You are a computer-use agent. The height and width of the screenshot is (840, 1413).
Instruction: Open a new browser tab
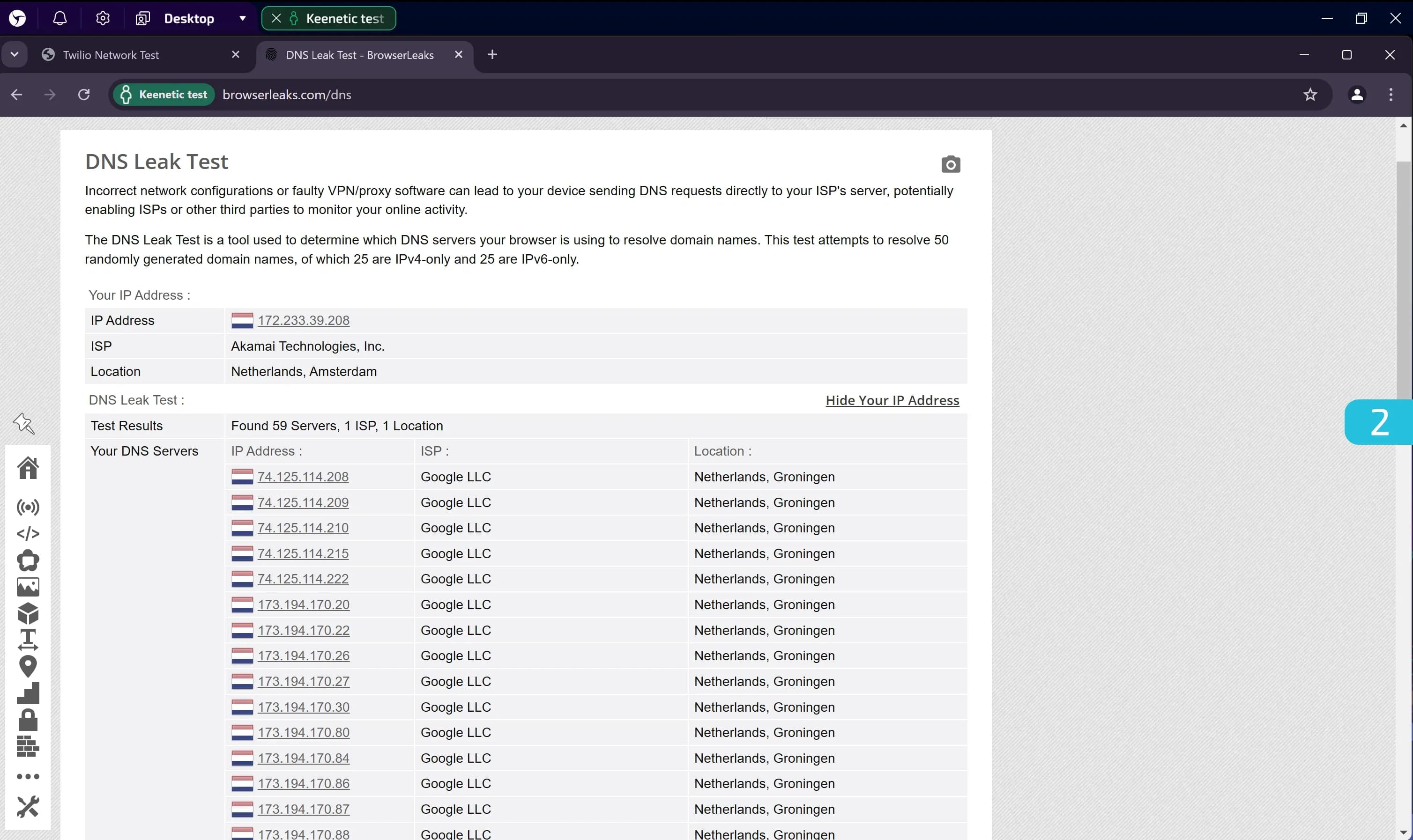[x=492, y=54]
